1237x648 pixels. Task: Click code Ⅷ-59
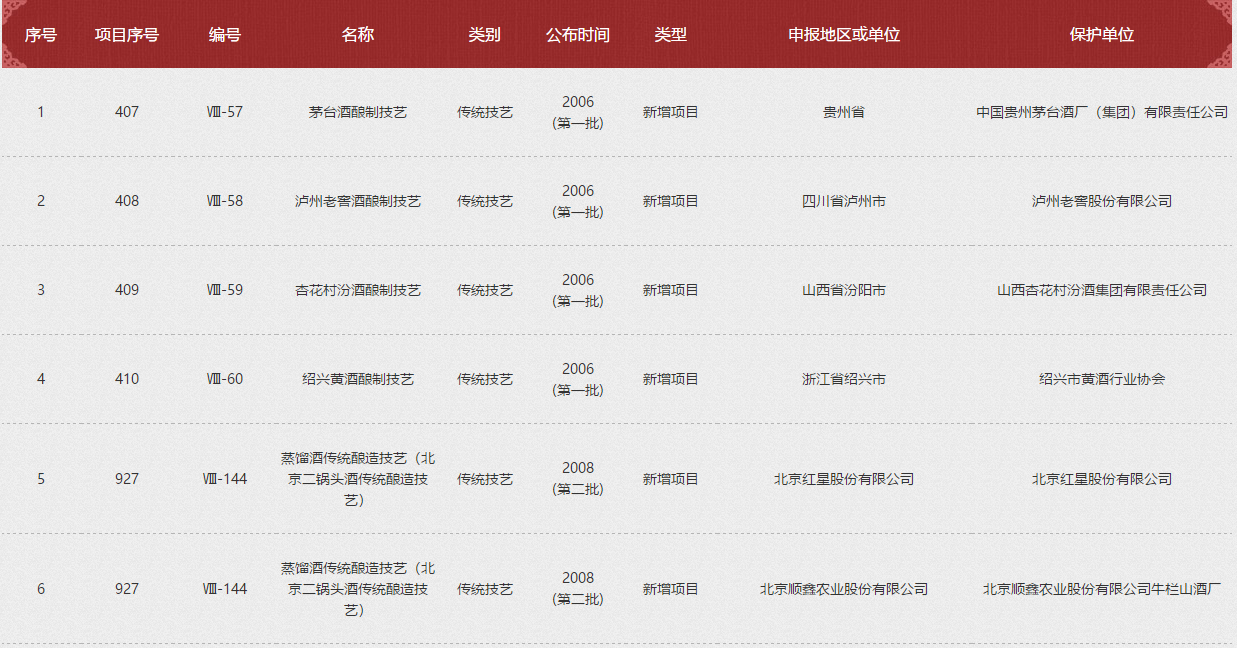pyautogui.click(x=225, y=290)
